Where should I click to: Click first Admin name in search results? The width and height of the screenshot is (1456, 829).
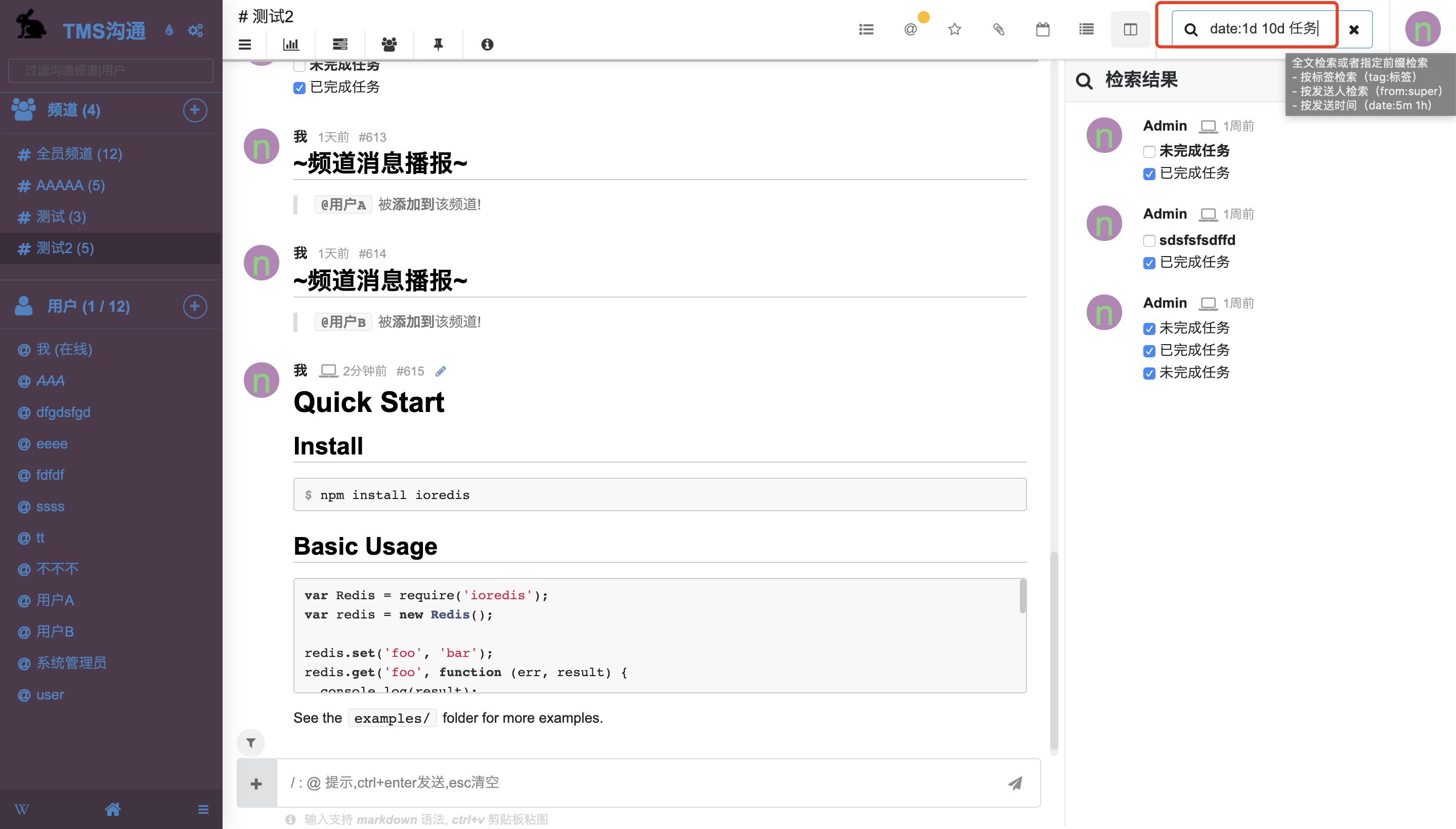pyautogui.click(x=1165, y=126)
